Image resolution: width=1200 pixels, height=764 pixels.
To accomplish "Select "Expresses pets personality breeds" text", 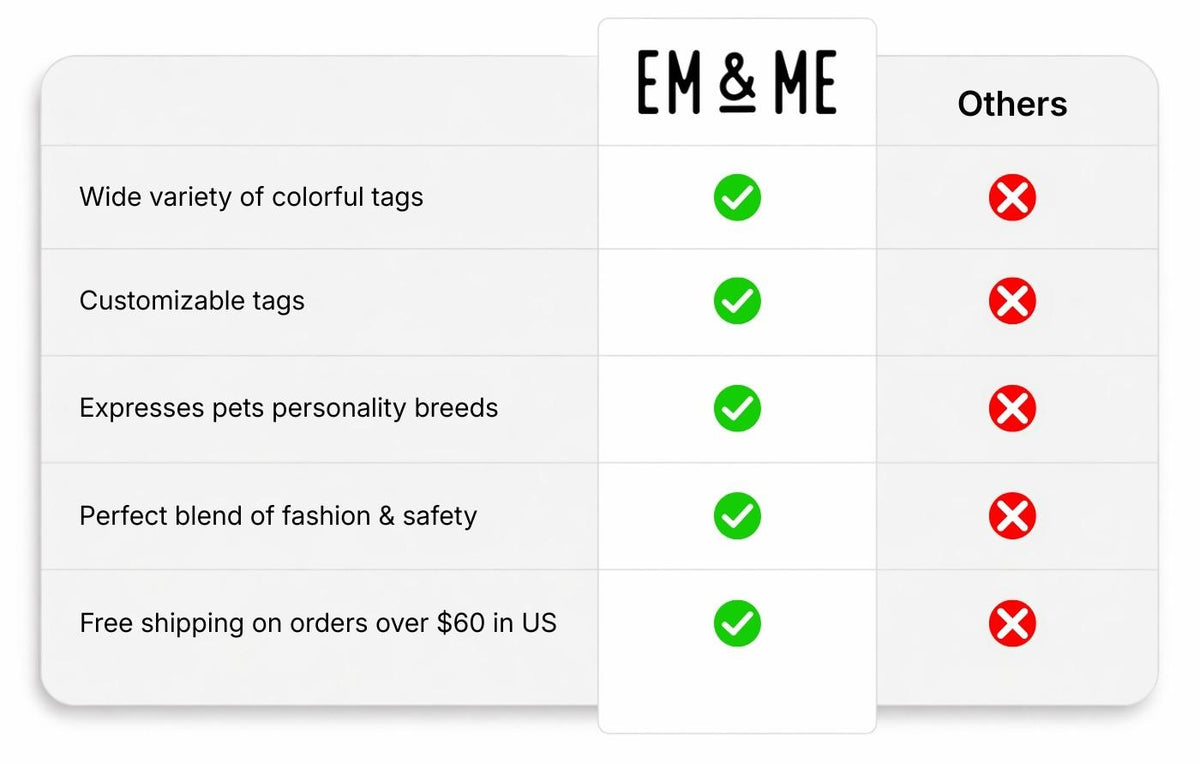I will [288, 408].
